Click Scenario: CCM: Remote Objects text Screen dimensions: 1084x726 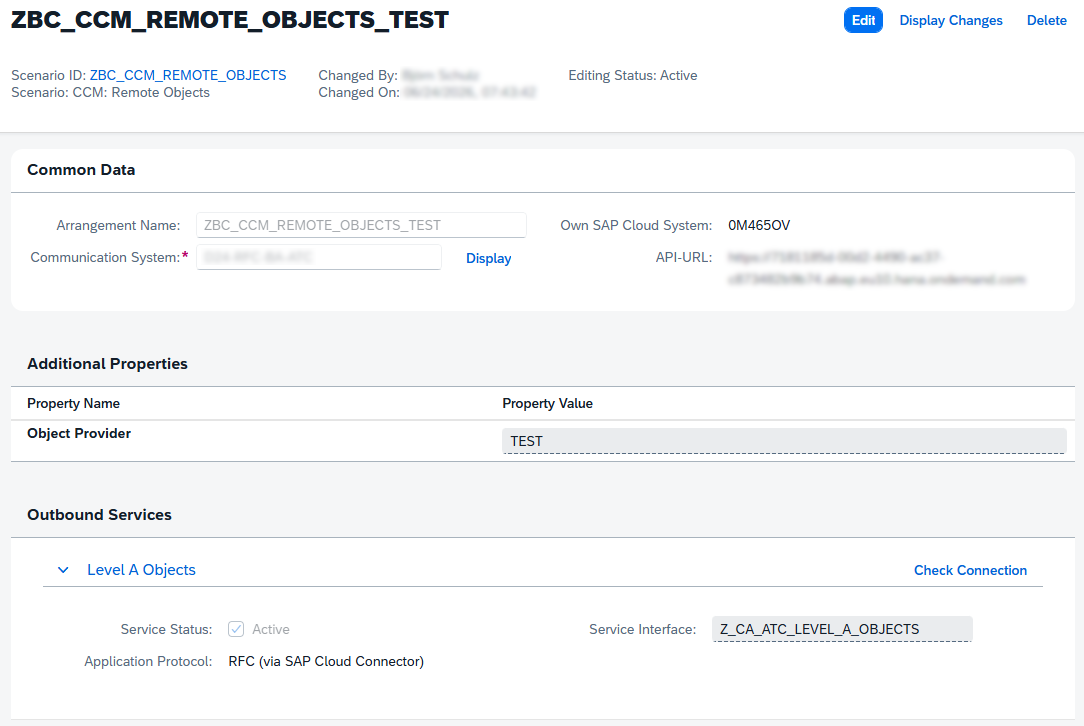point(110,93)
